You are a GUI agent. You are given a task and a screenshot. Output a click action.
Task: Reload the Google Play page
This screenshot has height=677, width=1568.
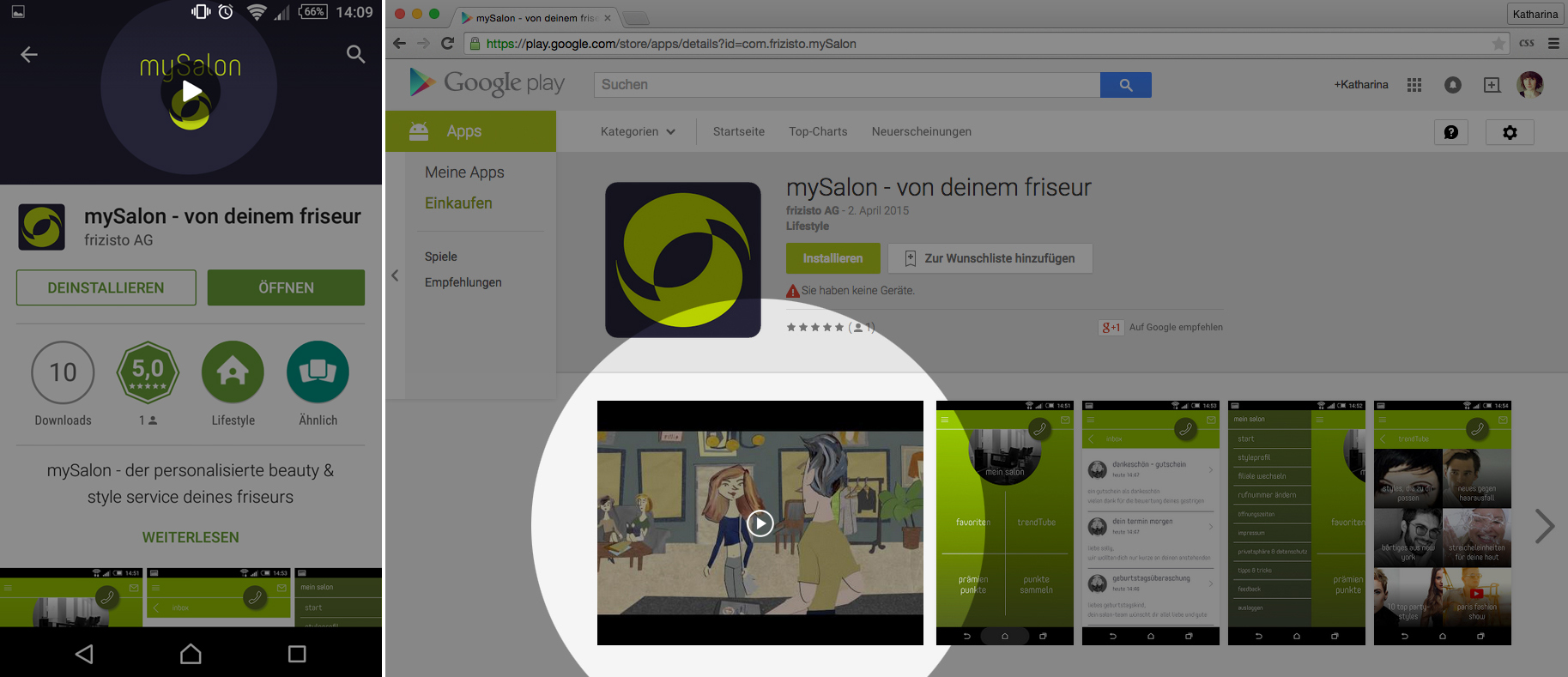pos(447,43)
